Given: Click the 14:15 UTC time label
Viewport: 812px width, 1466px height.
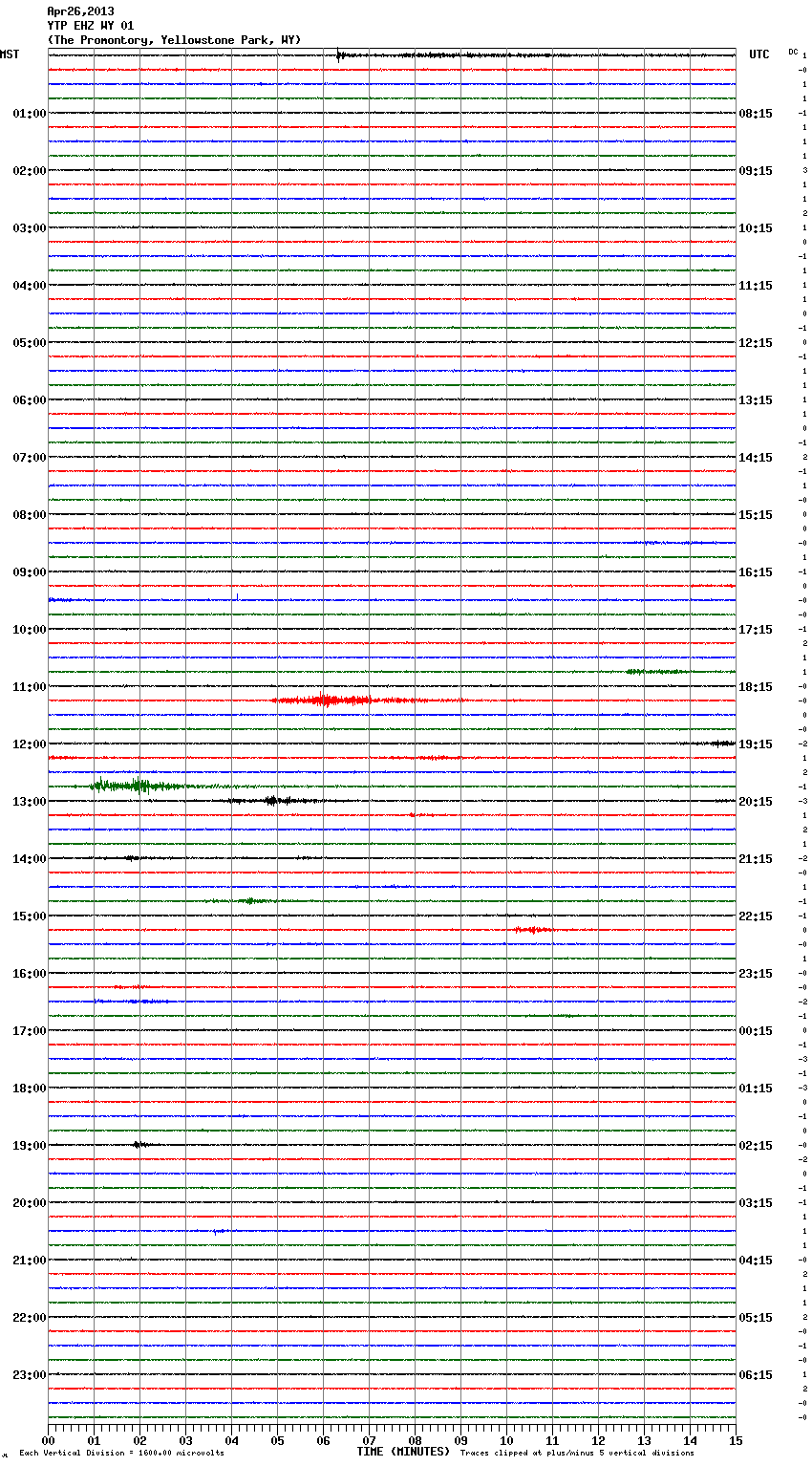Looking at the screenshot, I should 756,458.
